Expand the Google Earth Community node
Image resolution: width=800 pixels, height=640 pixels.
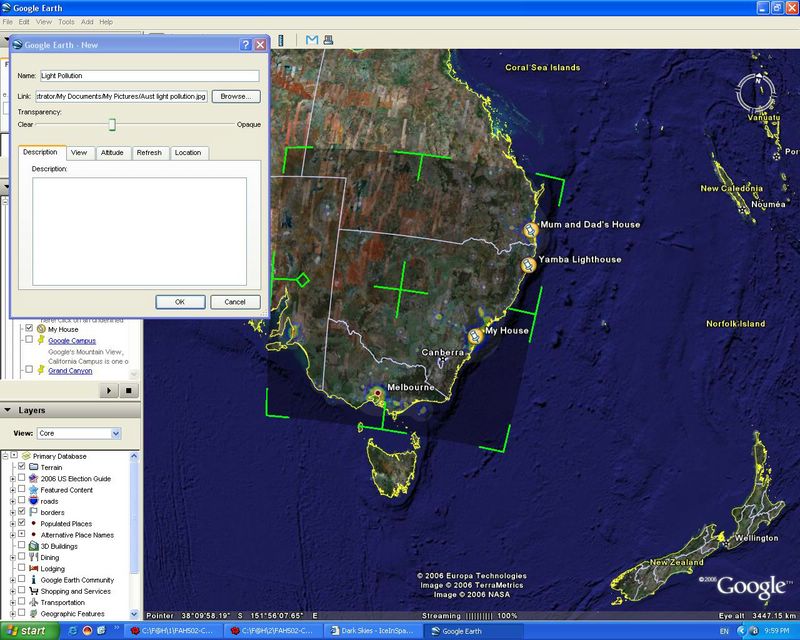13,580
